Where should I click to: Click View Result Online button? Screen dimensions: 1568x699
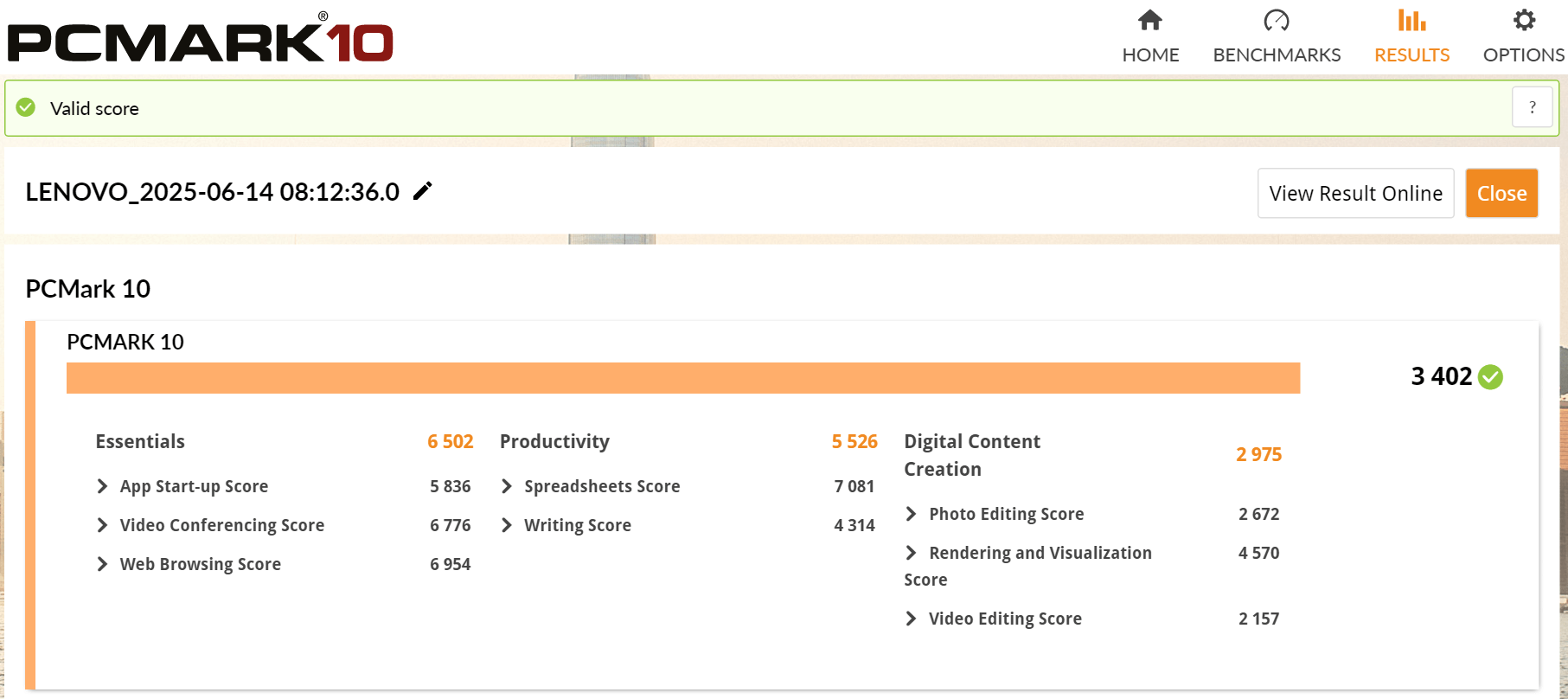click(1355, 193)
